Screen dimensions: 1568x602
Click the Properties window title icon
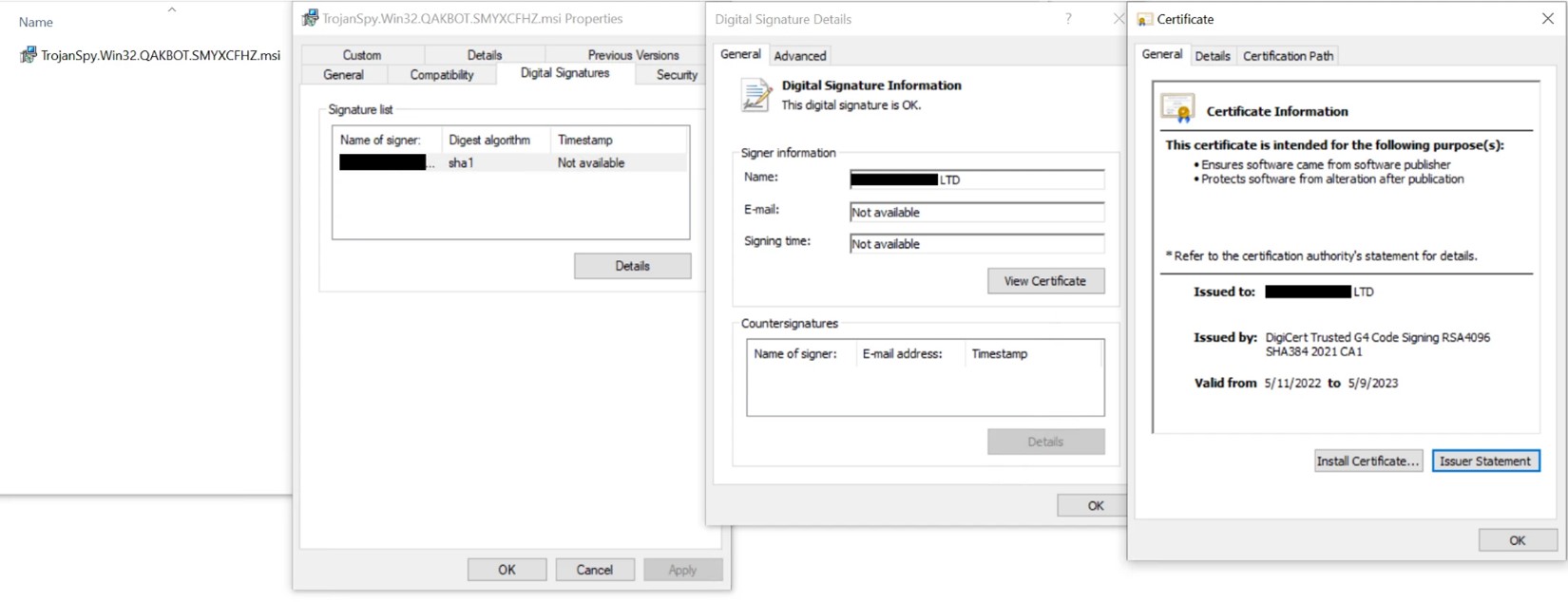tap(310, 18)
